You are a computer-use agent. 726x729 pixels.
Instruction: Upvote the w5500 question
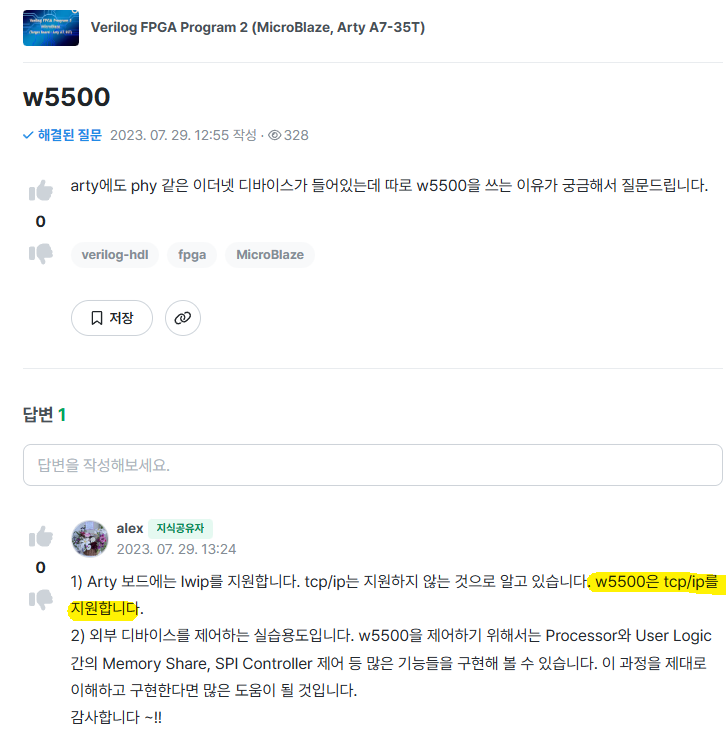41,190
